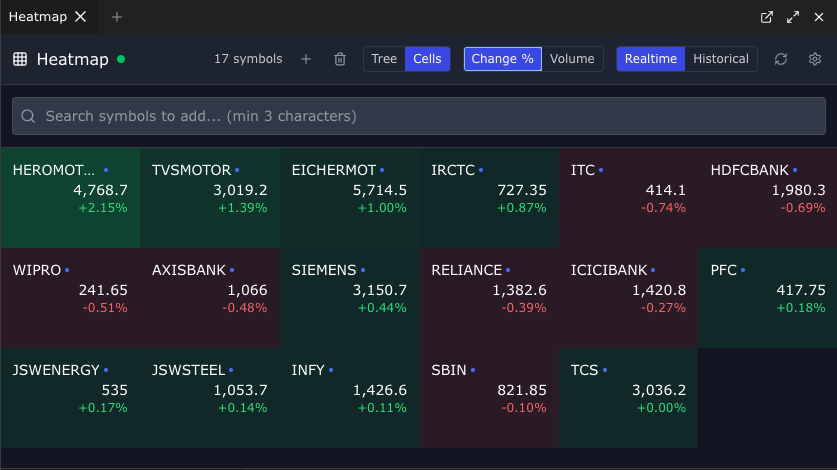Click the blue dot beside PFC
This screenshot has width=837, height=470.
[743, 270]
